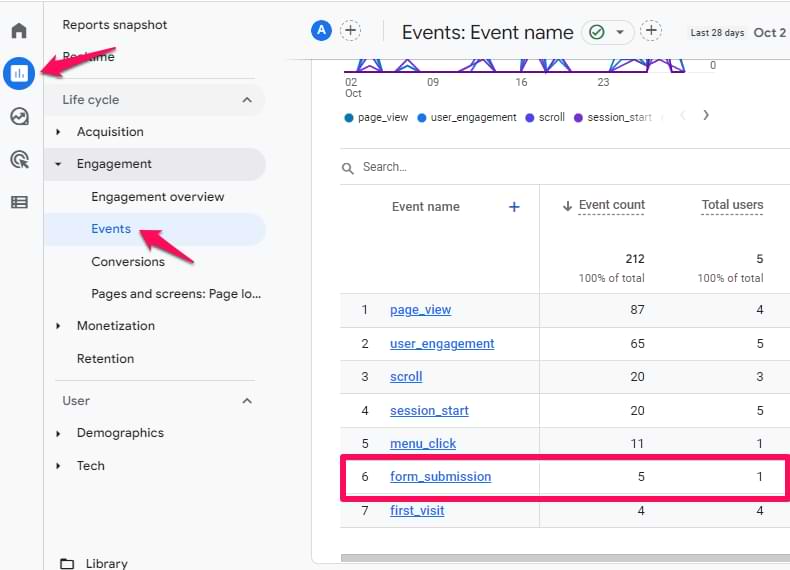
Task: Open the Configure table icon
Action: pyautogui.click(x=19, y=202)
